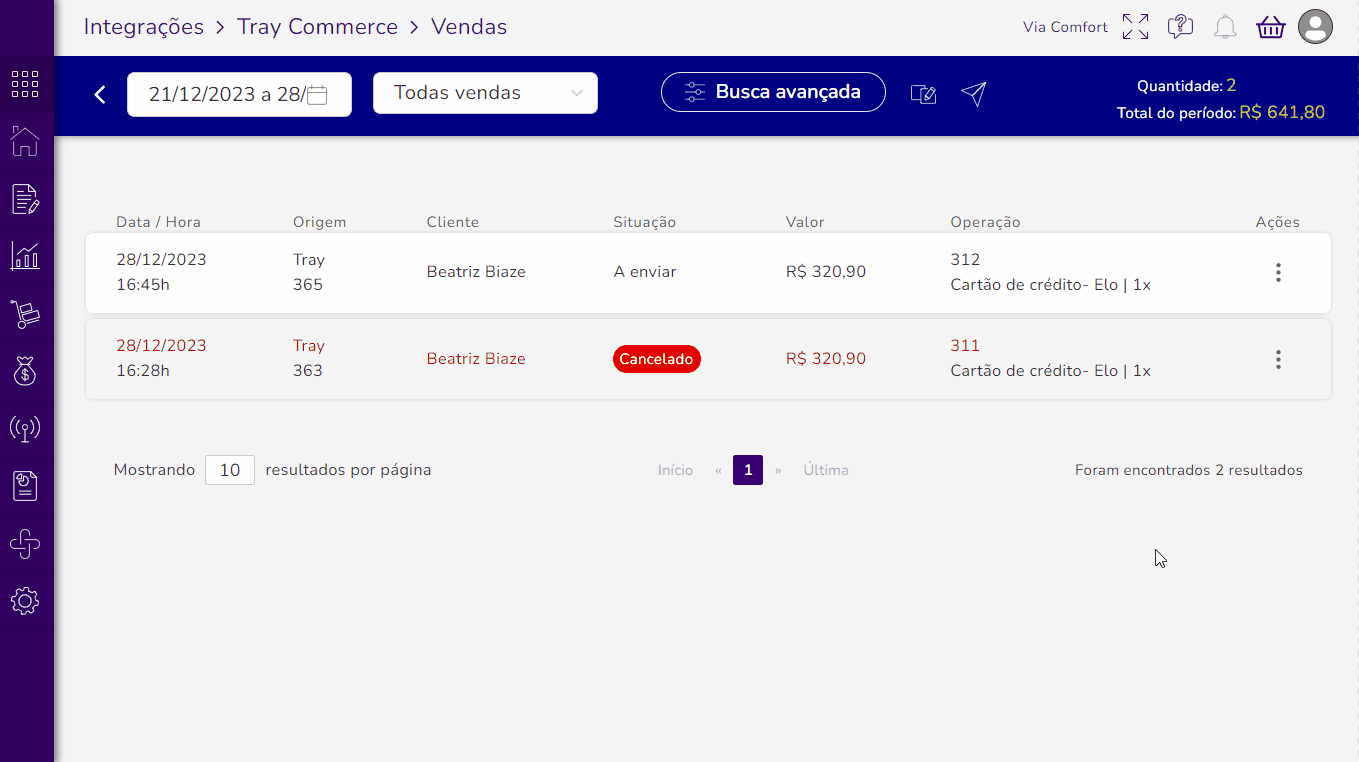
Task: Open the invoice document icon in sidebar
Action: [25, 486]
